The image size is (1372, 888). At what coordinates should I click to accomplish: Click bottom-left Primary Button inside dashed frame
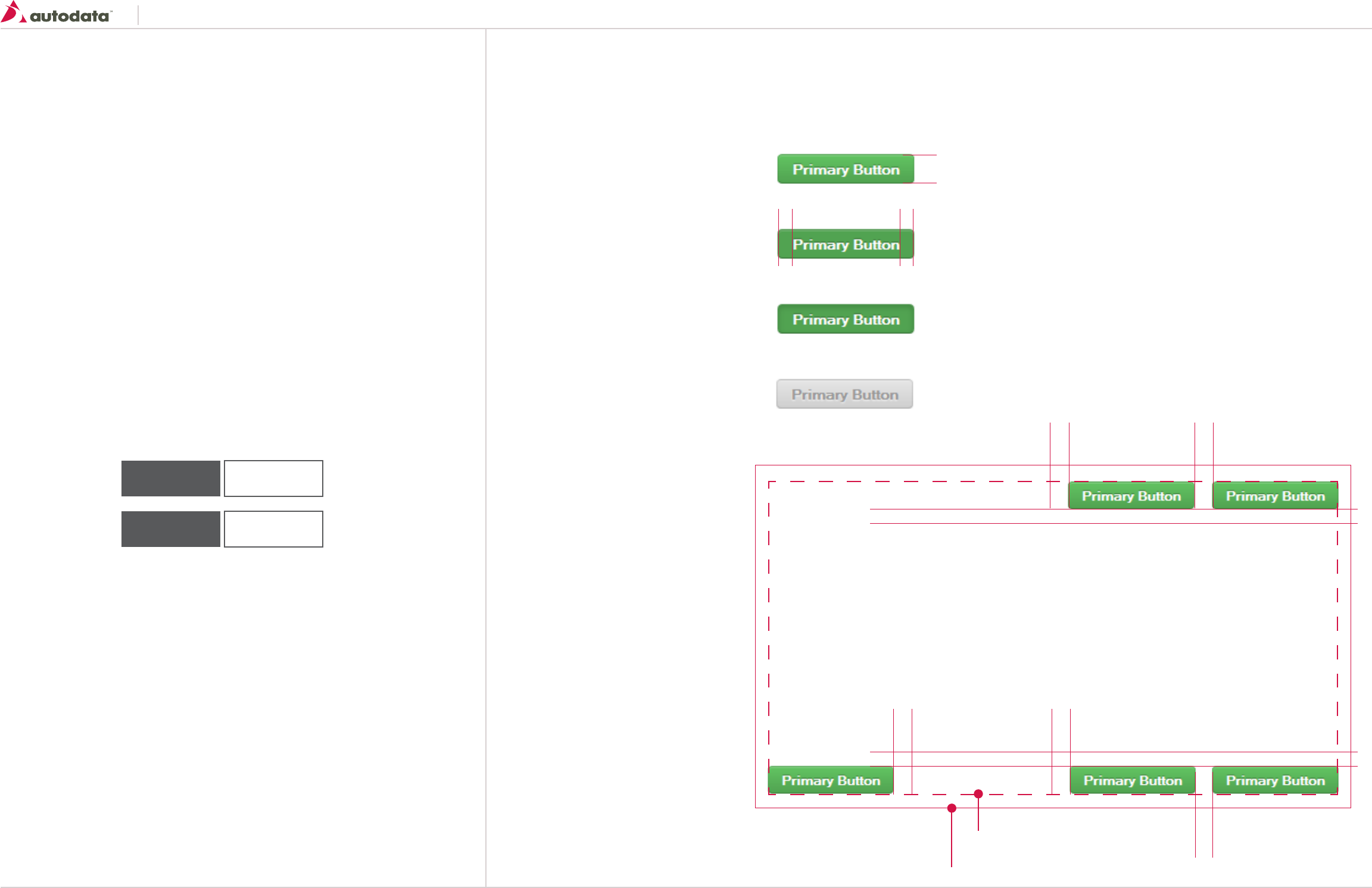(x=831, y=780)
